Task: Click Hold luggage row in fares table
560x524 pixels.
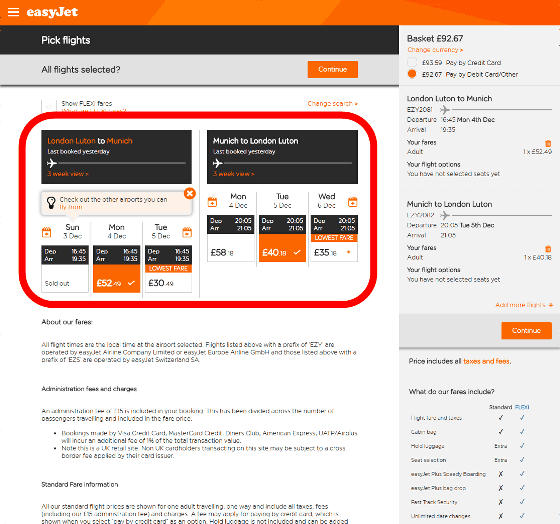Action: [x=470, y=446]
